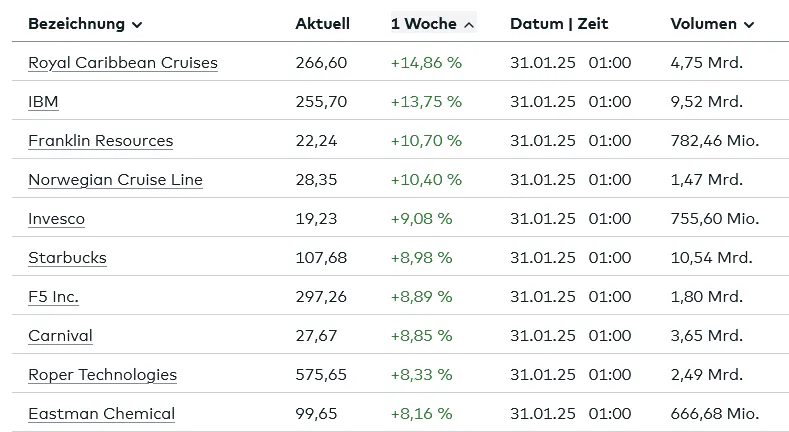Image resolution: width=789 pixels, height=432 pixels.
Task: Go to the Invesco stock page
Action: (56, 219)
